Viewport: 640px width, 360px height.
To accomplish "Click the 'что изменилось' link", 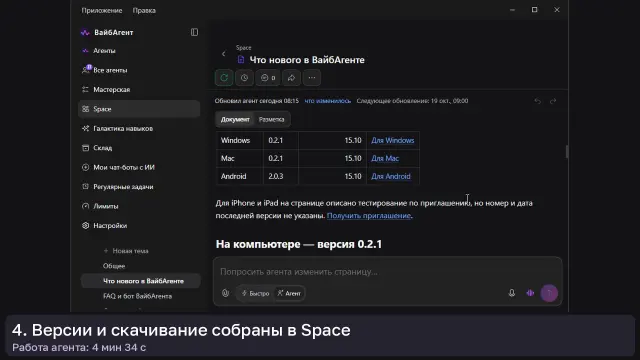I will click(x=328, y=101).
